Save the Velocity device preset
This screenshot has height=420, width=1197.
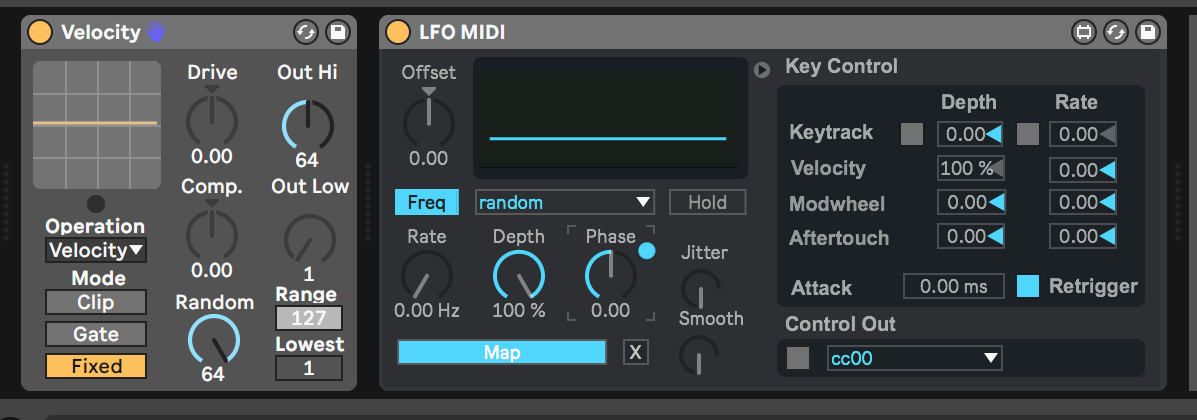coord(337,32)
